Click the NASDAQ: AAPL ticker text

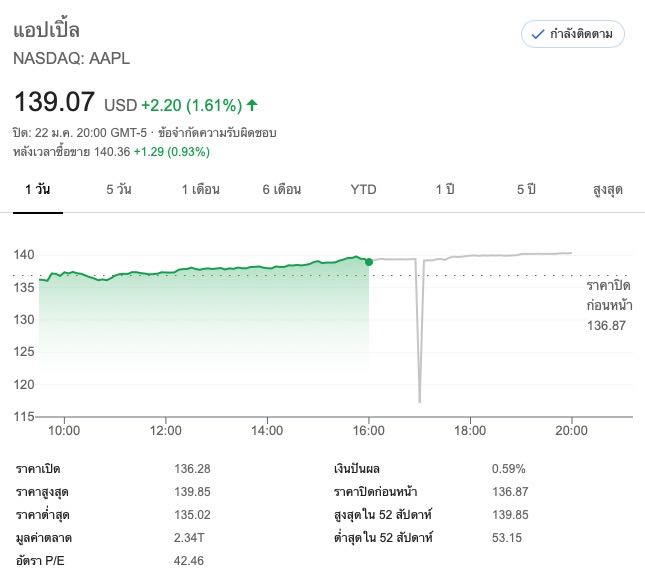point(71,58)
